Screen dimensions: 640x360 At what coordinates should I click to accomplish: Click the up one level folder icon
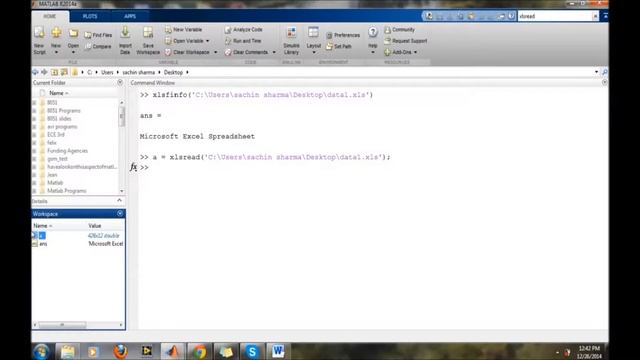pyautogui.click(x=54, y=72)
